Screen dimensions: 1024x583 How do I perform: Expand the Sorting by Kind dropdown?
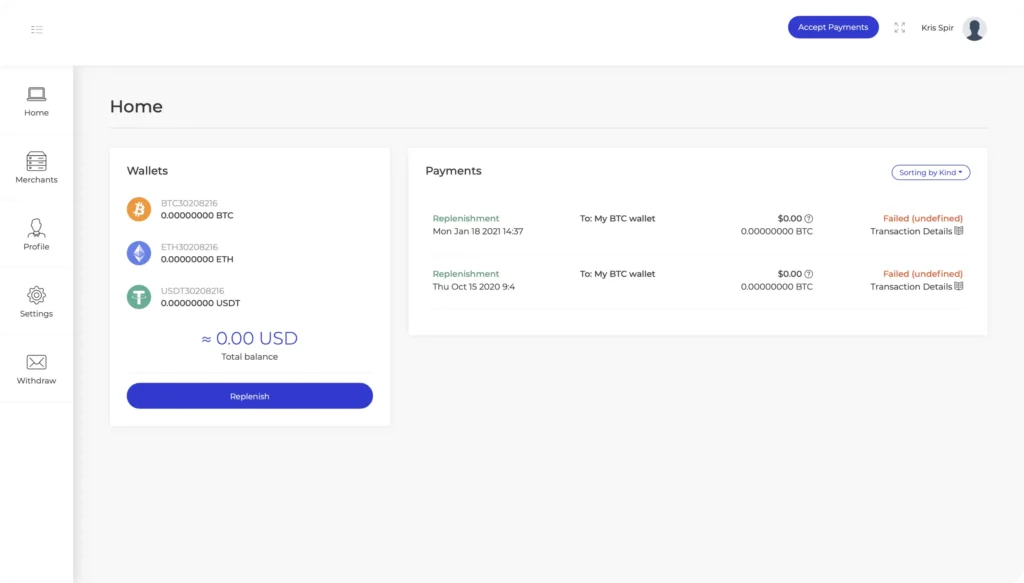tap(931, 172)
